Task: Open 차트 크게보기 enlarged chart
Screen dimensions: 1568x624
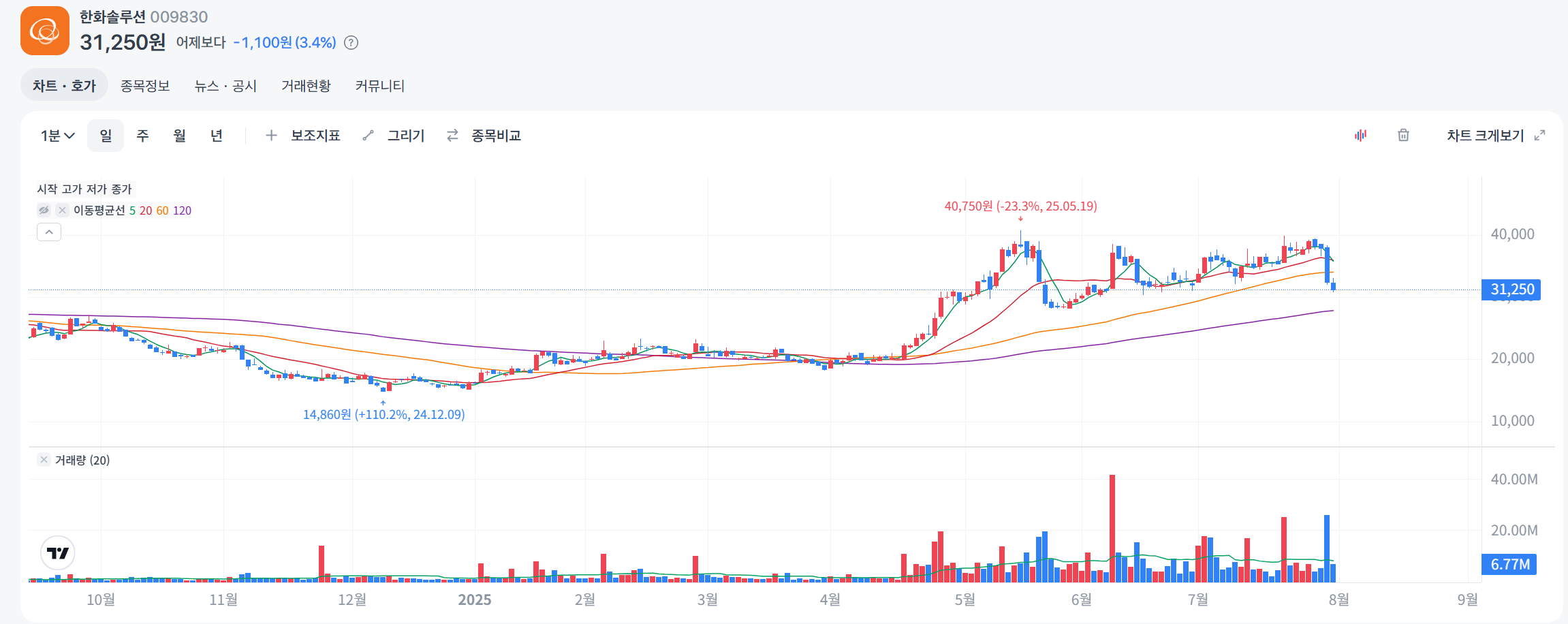Action: click(1486, 136)
